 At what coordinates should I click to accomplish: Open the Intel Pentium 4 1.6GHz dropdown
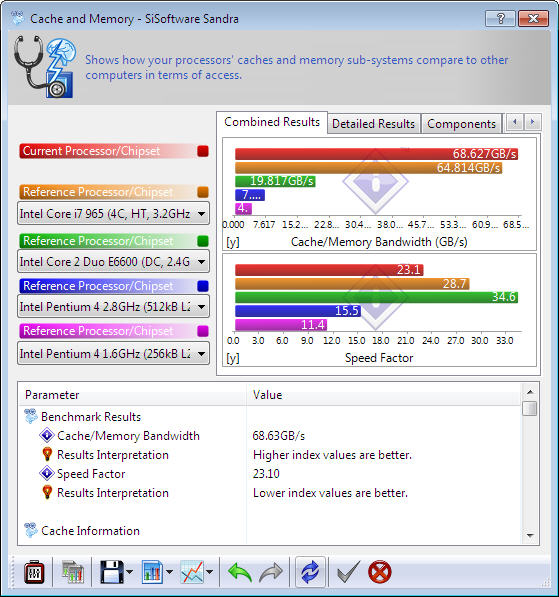tap(113, 354)
